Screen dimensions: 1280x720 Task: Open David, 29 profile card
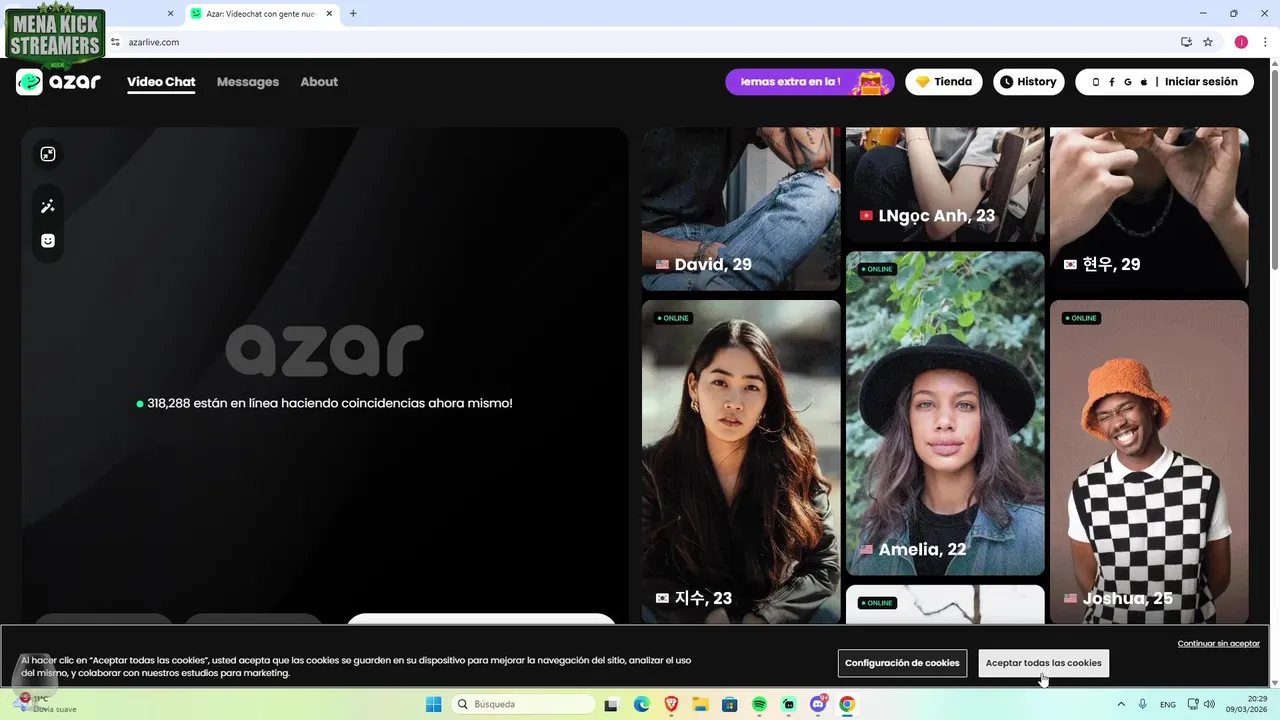pos(741,209)
